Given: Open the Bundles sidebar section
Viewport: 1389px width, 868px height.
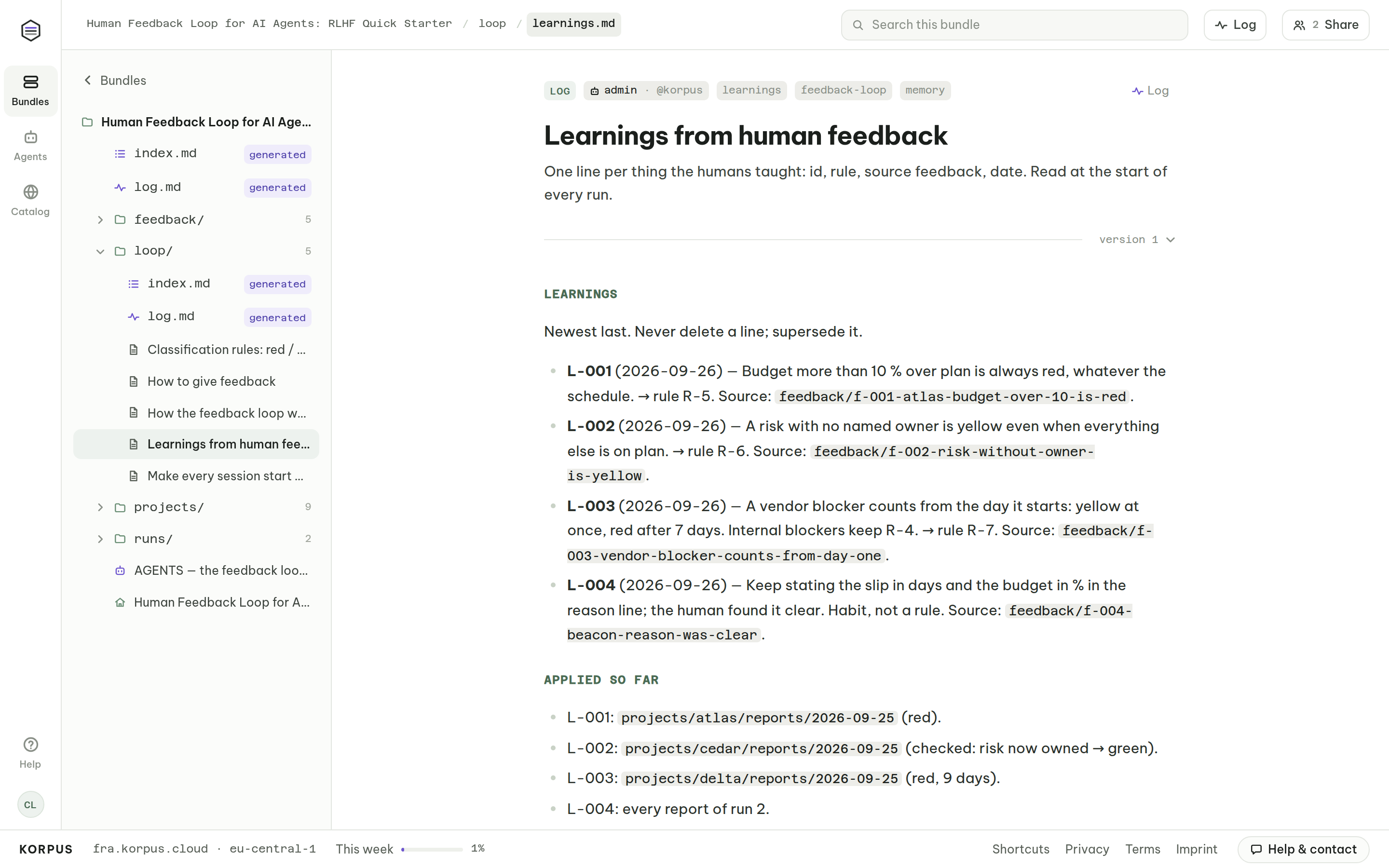Looking at the screenshot, I should tap(30, 91).
